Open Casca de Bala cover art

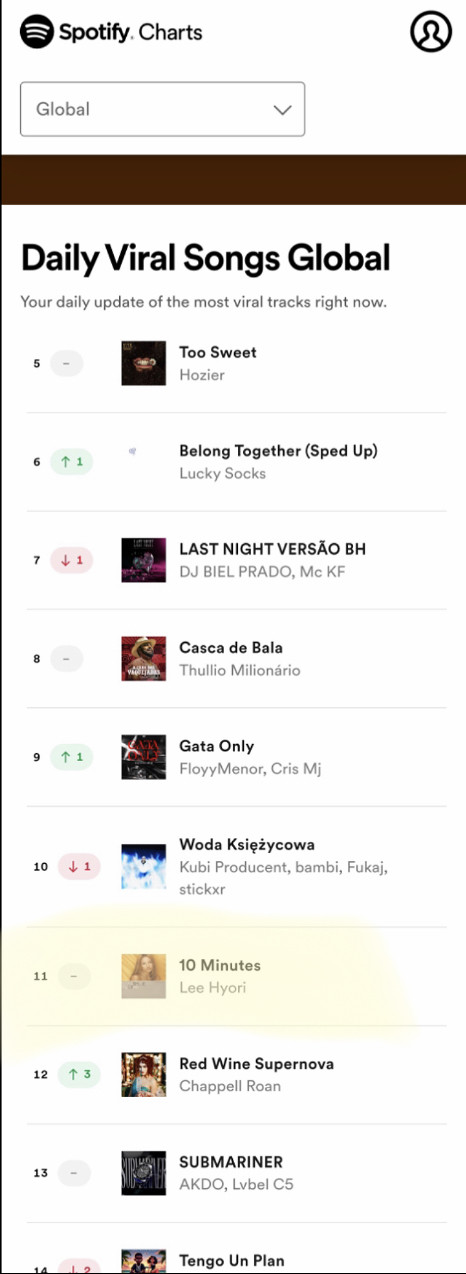click(143, 658)
